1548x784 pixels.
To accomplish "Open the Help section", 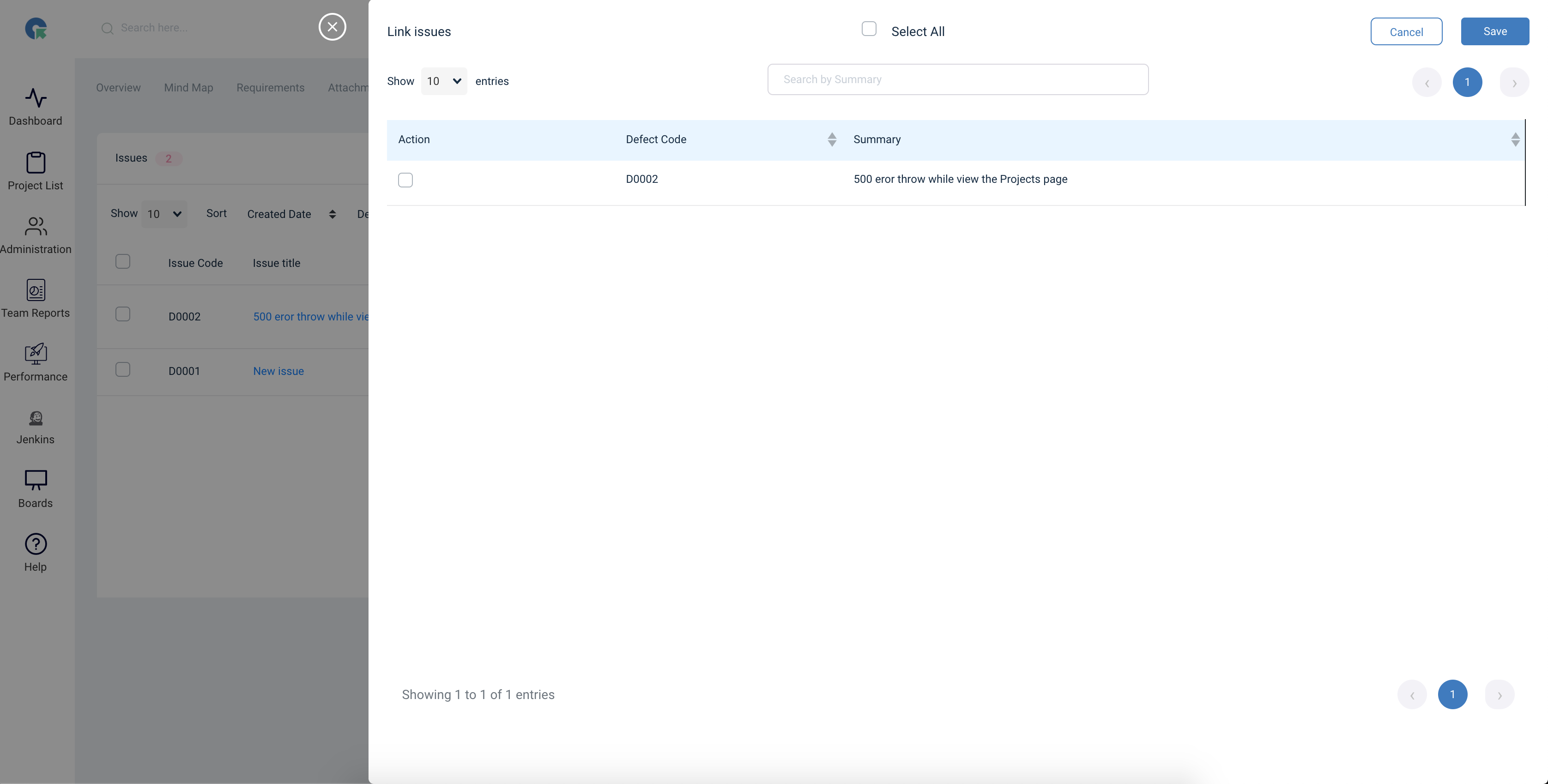I will [x=36, y=553].
